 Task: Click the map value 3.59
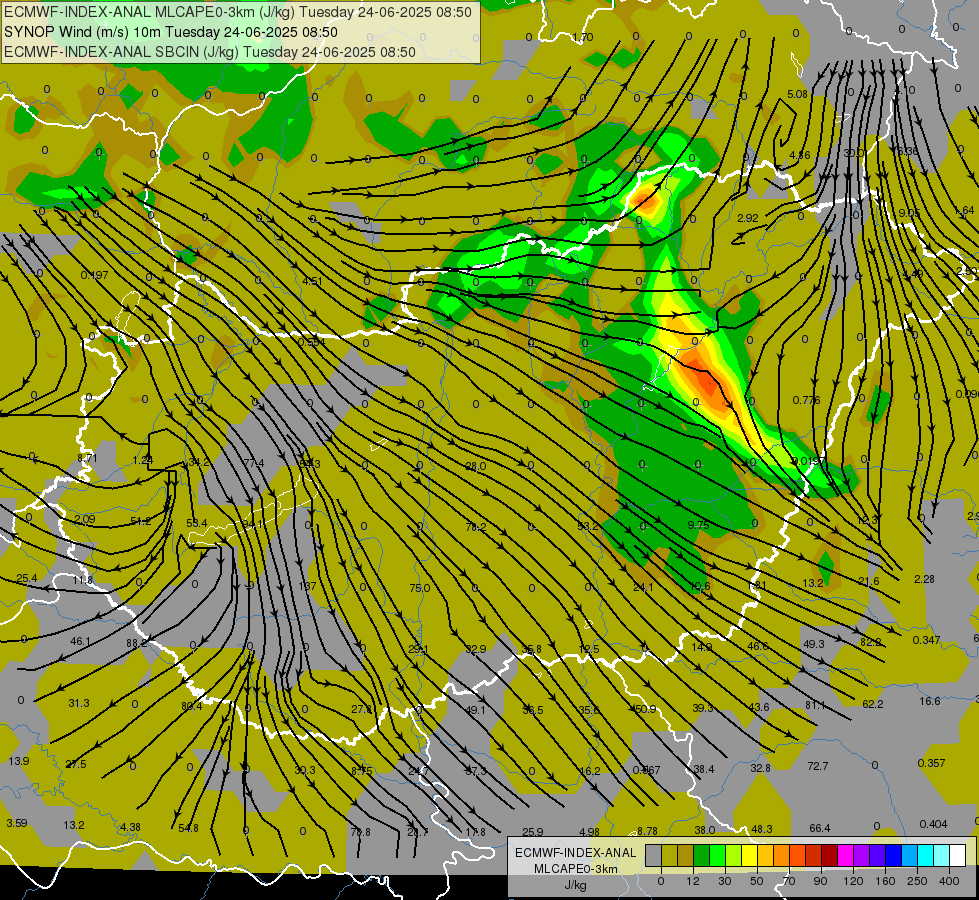(17, 823)
